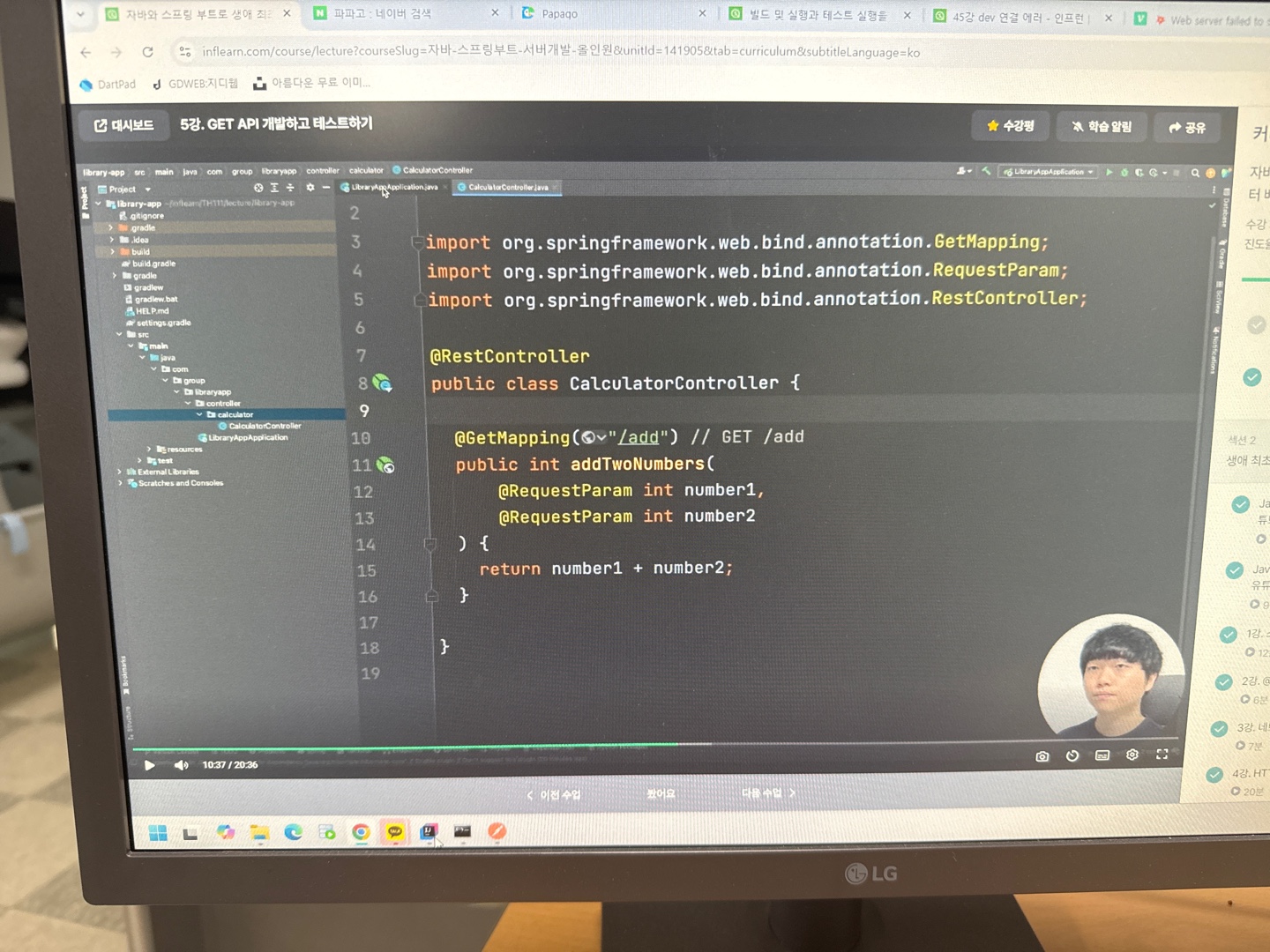
Task: Open the GDWEB:지디웹 bookmark
Action: 195,84
